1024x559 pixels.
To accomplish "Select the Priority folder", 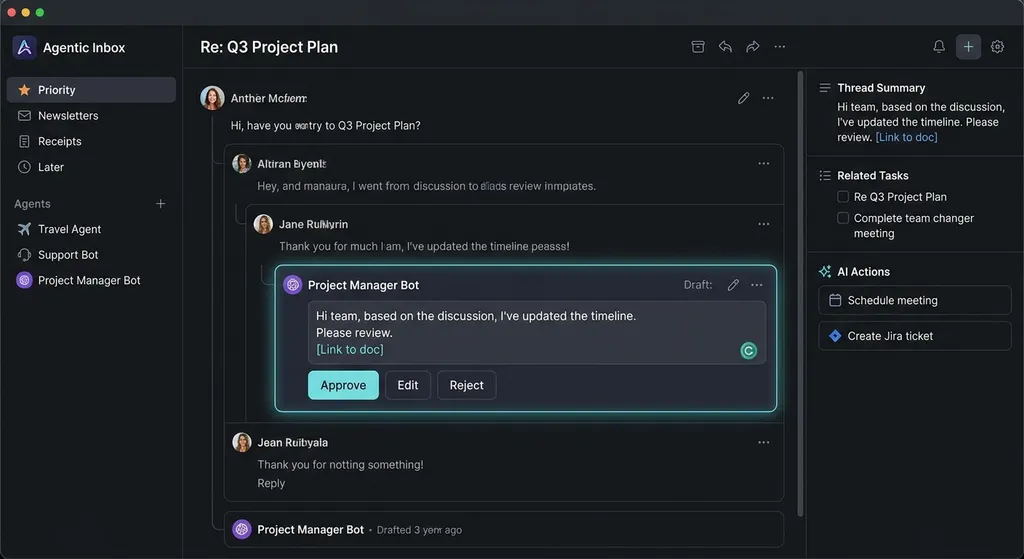I will pos(91,90).
